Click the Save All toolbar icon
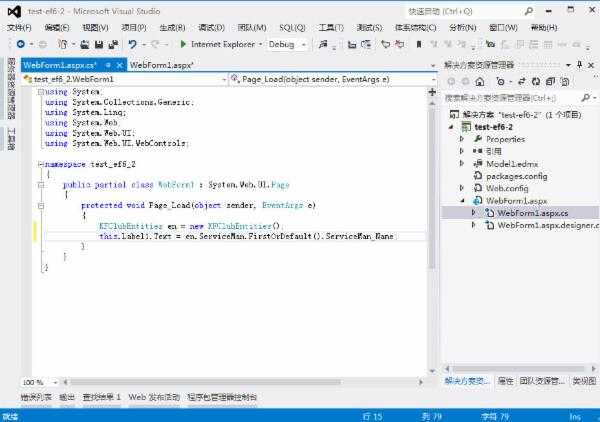600x422 pixels. point(113,45)
